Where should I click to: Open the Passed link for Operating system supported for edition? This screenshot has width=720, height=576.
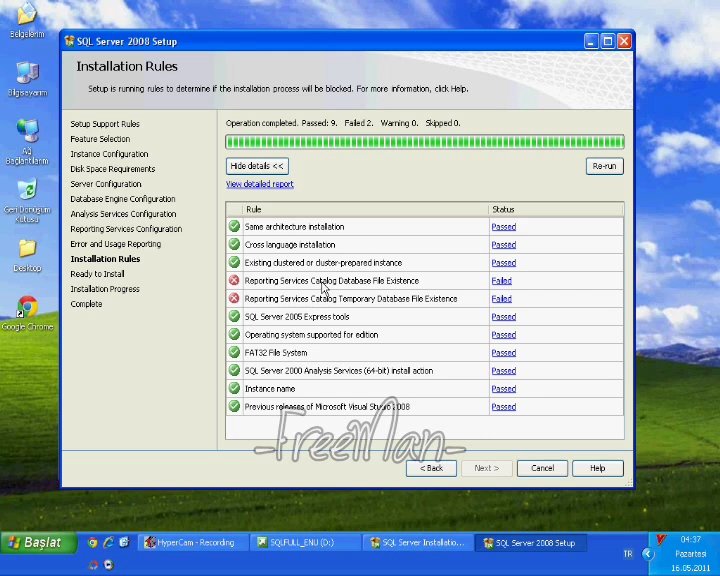504,335
